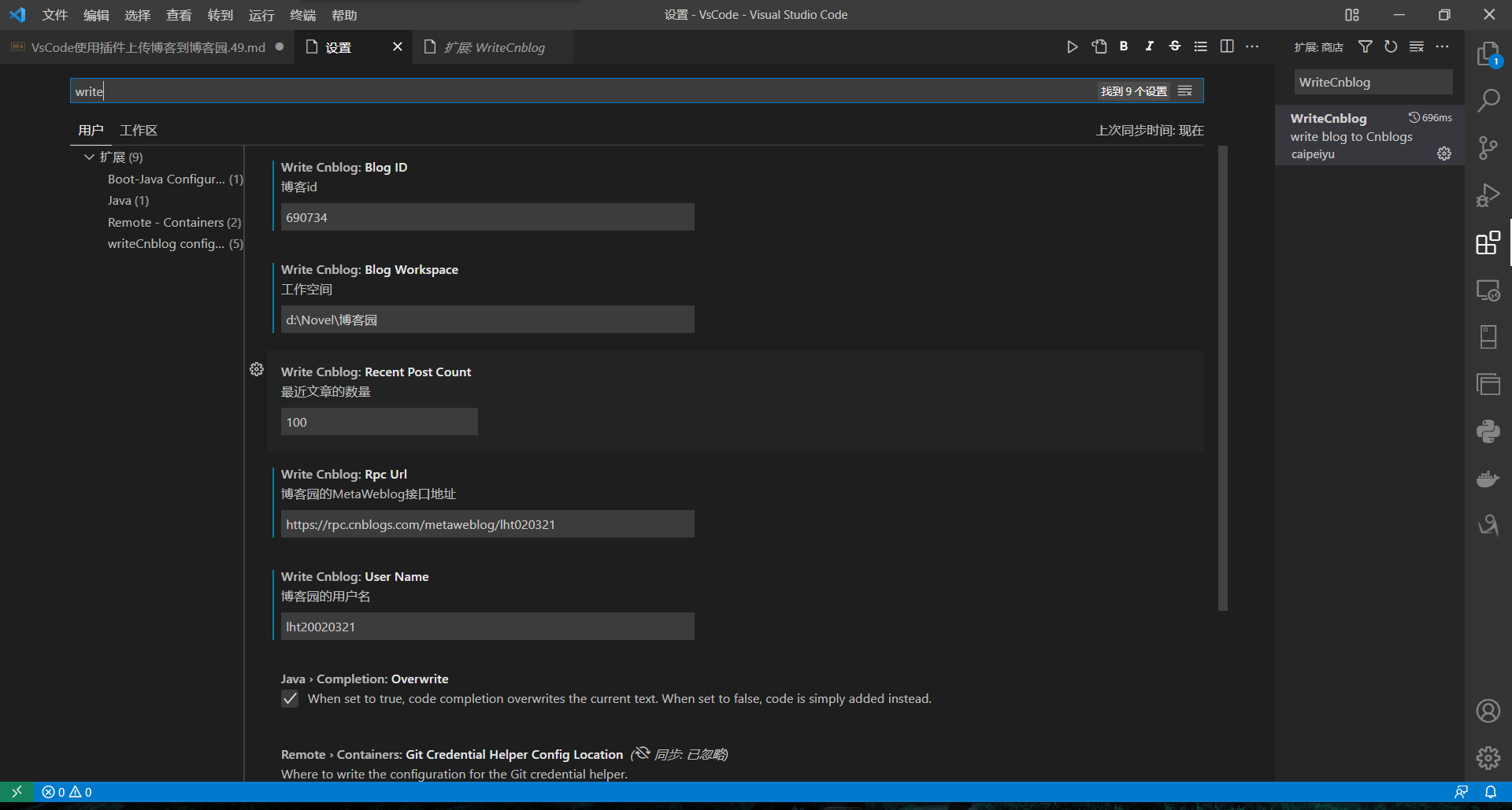Open the 编辑 menu

coord(96,15)
